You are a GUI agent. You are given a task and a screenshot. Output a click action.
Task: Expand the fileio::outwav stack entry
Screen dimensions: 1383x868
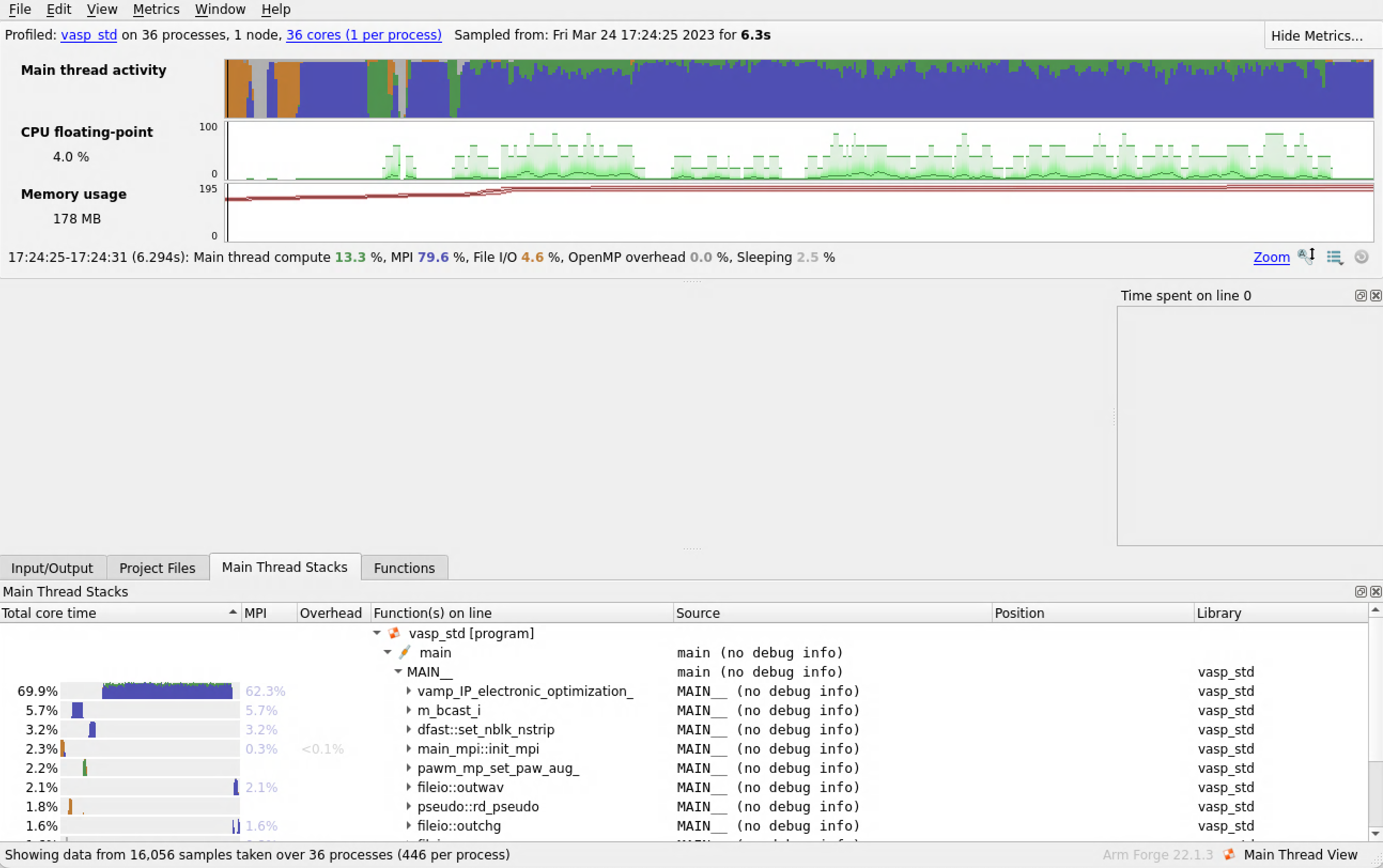click(x=409, y=787)
